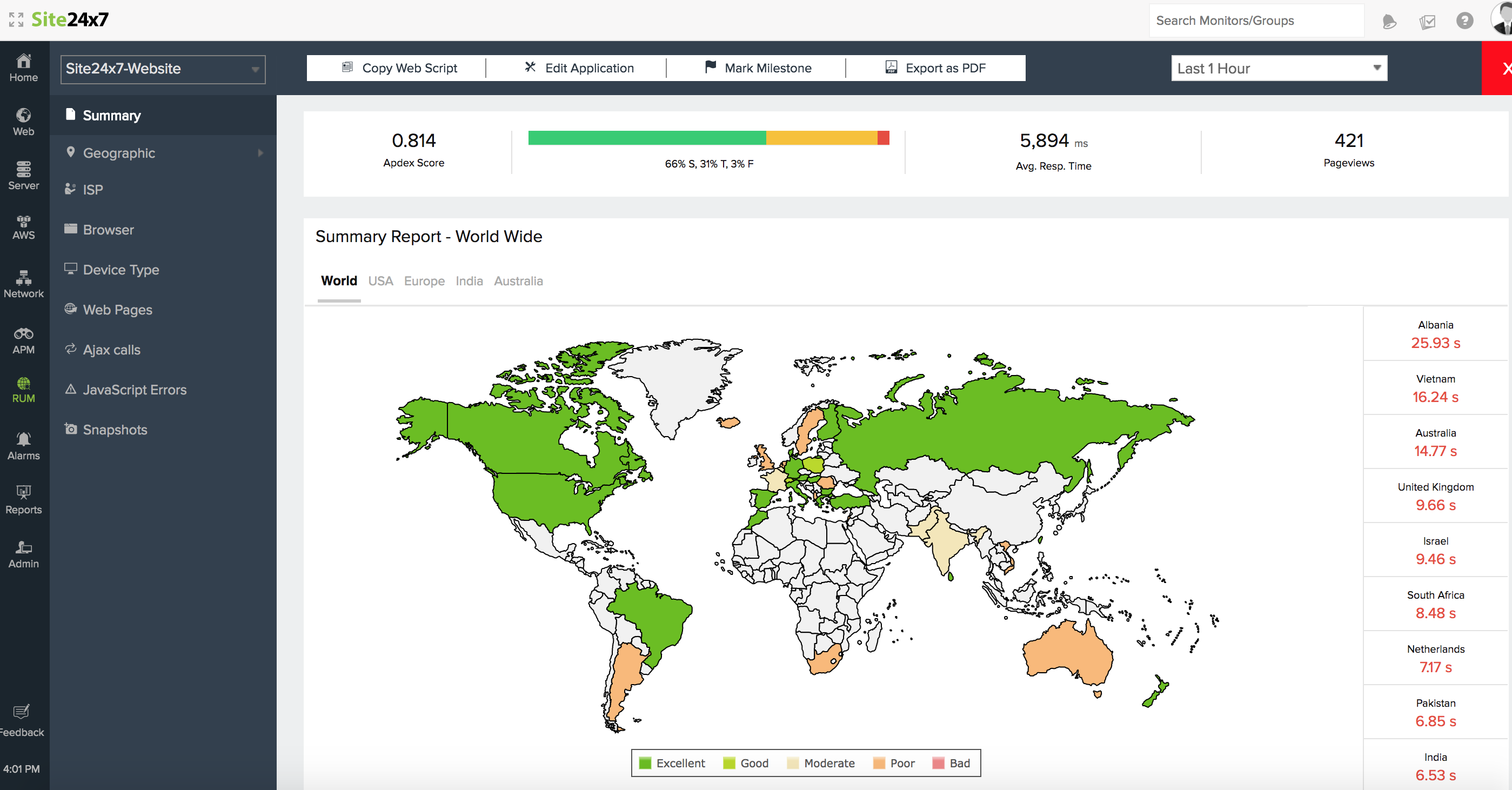
Task: Expand the Geographic submenu arrow
Action: 260,153
